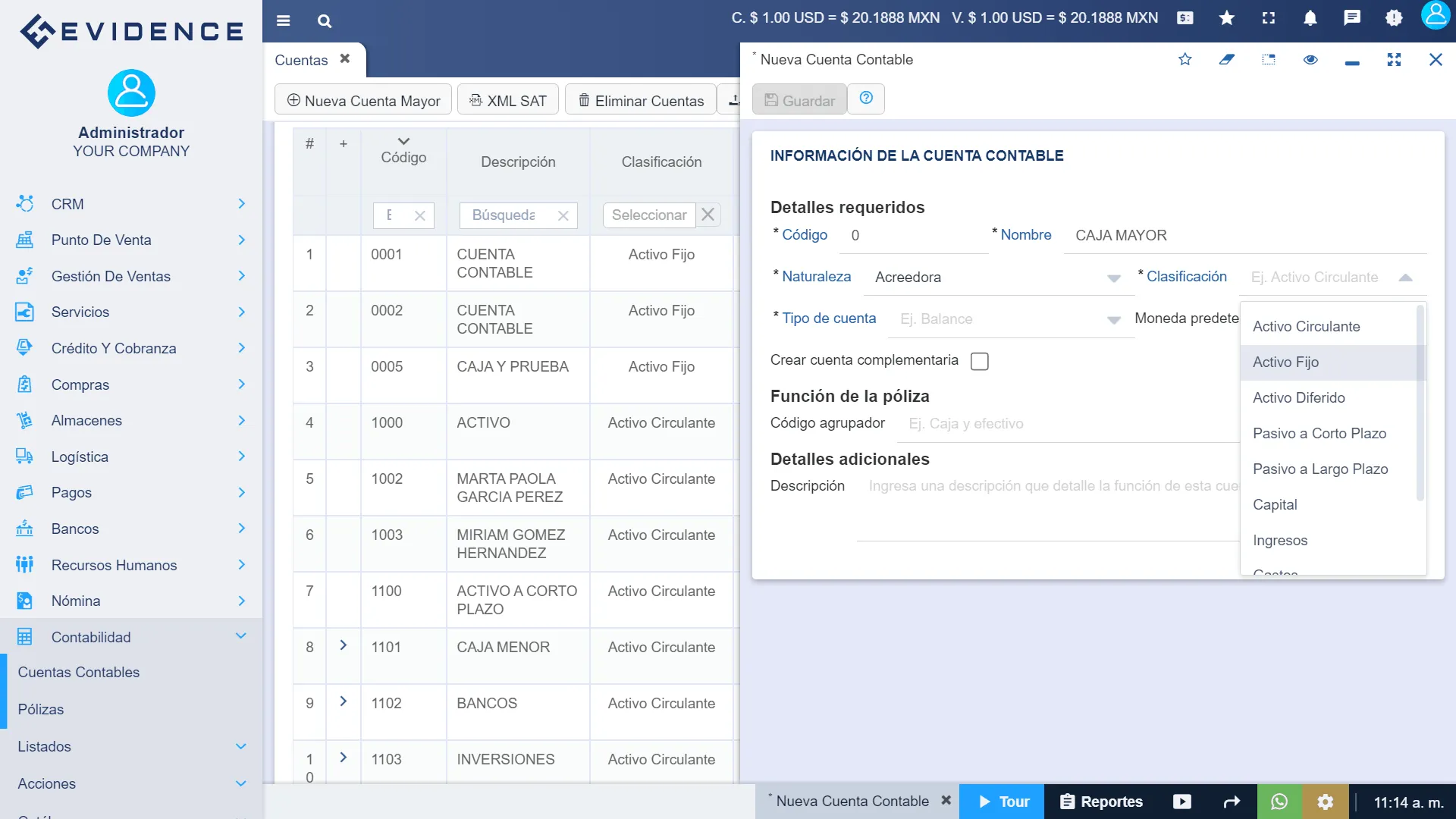Open Pólizas from the sidebar
Viewport: 1456px width, 819px height.
point(41,709)
